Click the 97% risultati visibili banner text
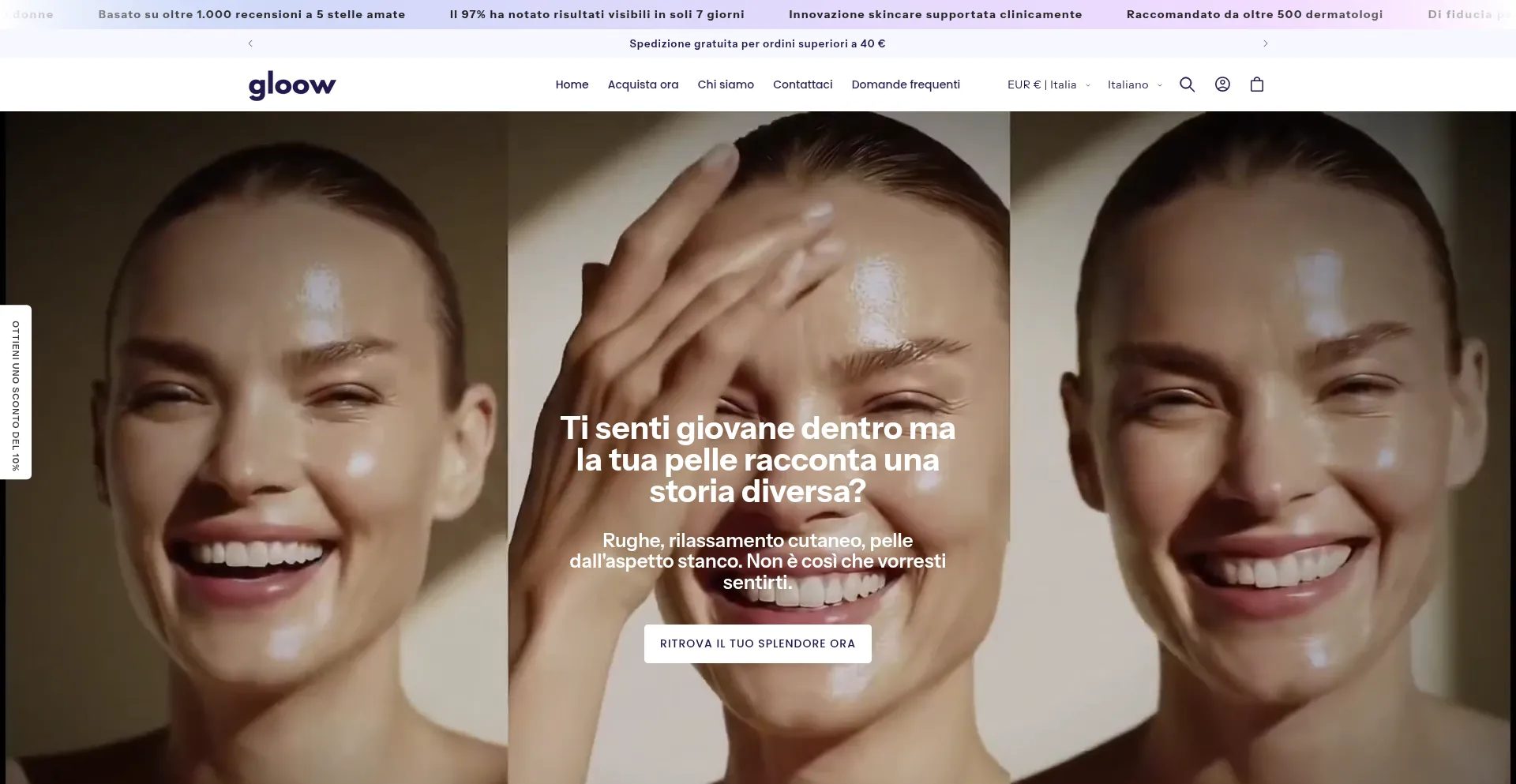The width and height of the screenshot is (1516, 784). 597,14
